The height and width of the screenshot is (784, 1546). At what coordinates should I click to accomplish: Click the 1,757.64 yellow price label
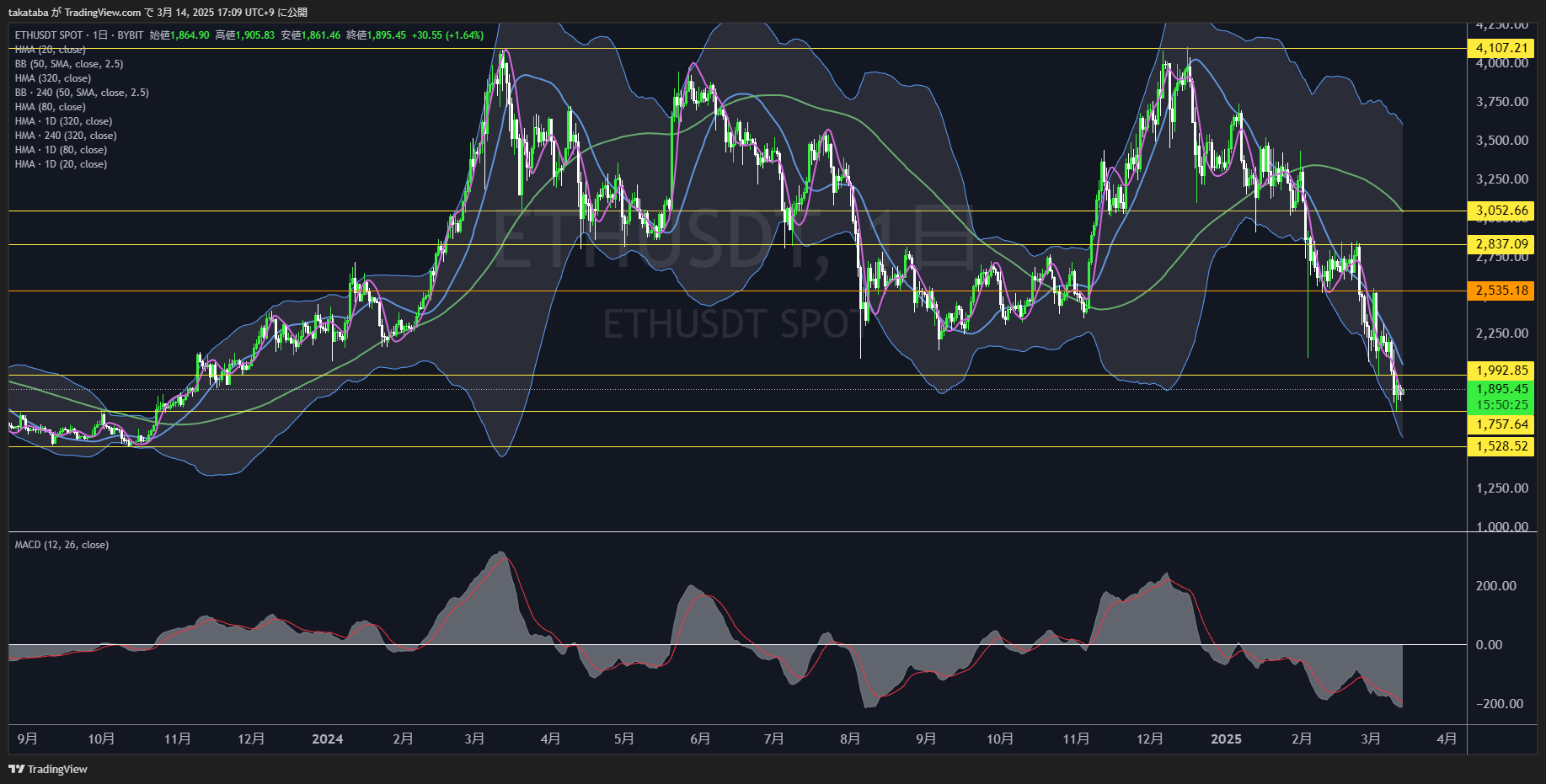coord(1501,424)
